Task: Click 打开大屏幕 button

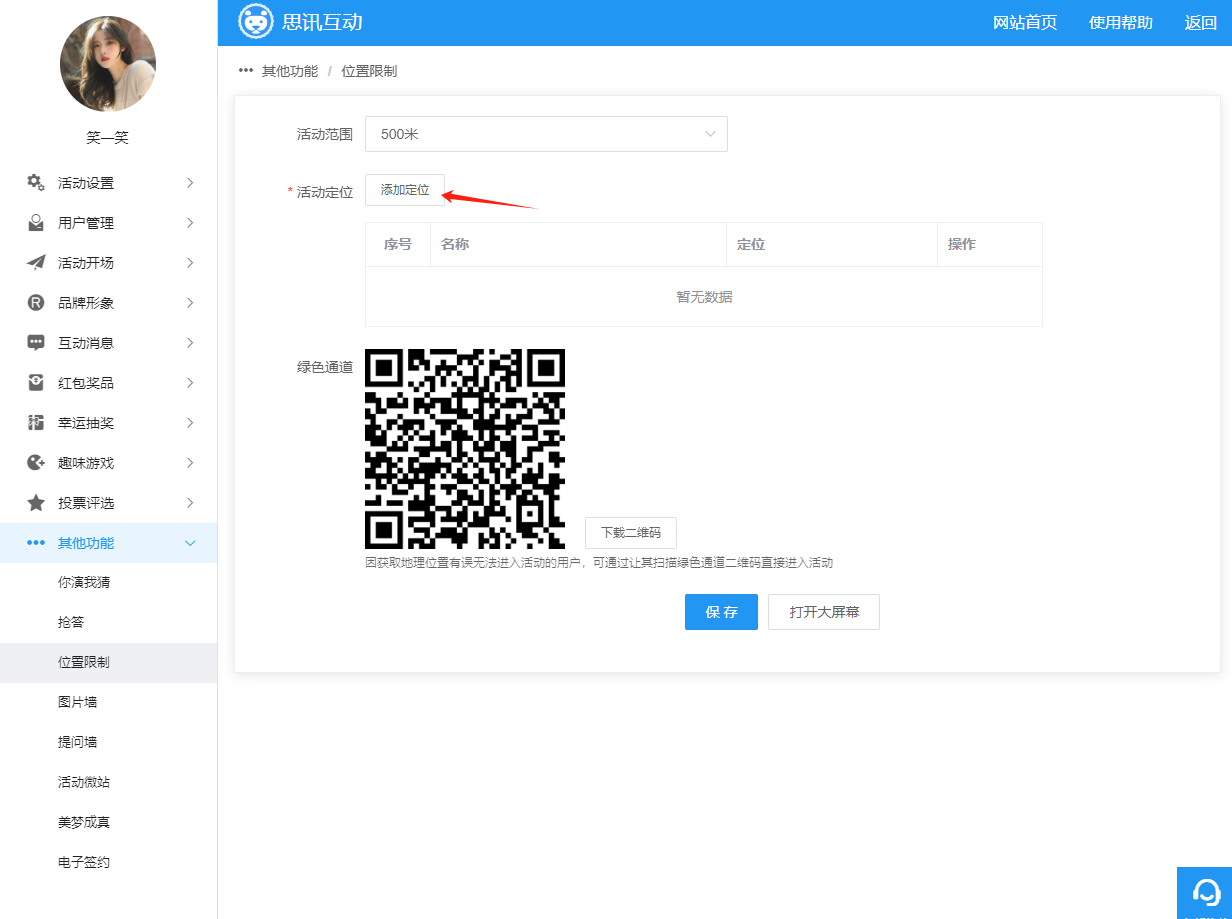Action: [x=824, y=612]
